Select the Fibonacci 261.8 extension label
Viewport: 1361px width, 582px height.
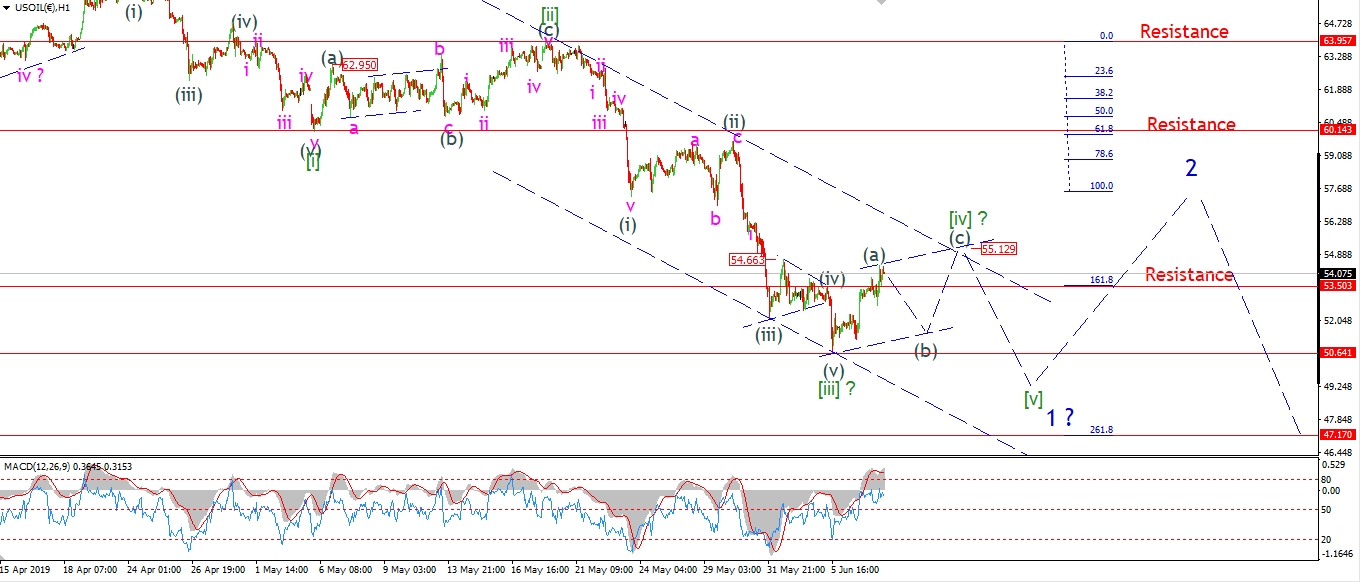[1101, 429]
